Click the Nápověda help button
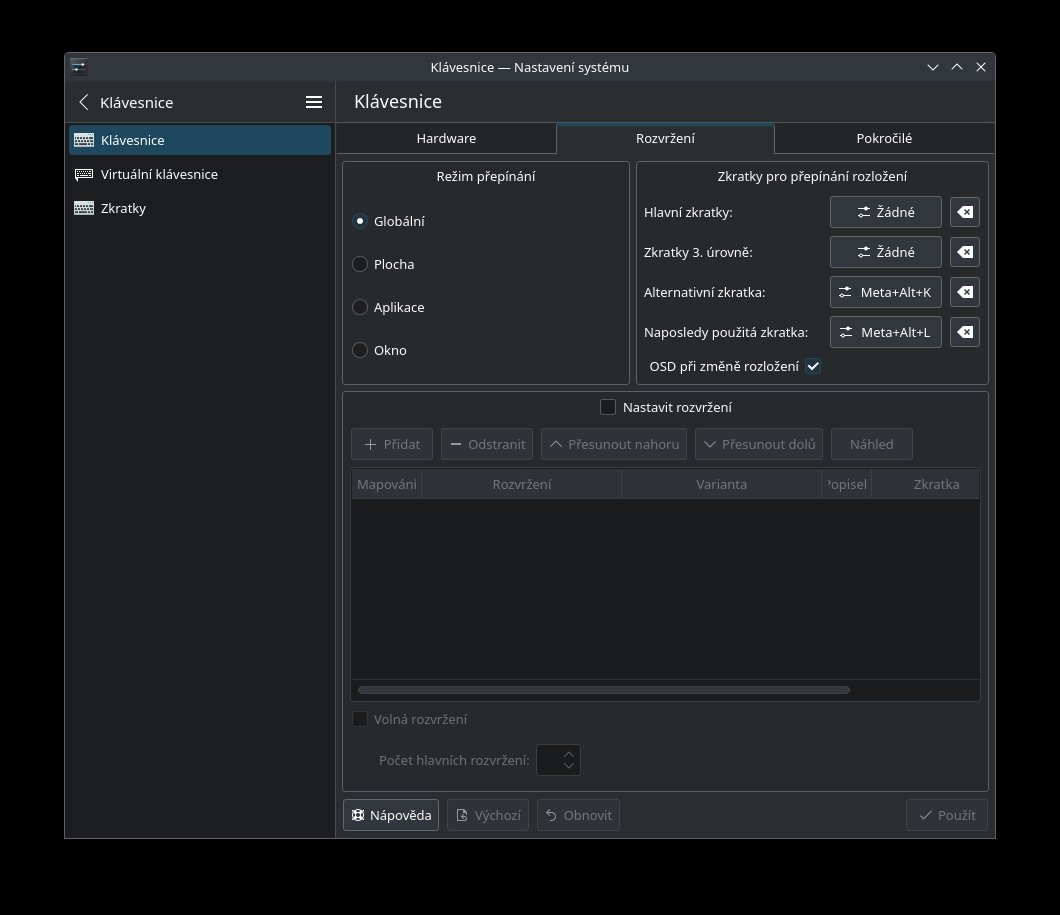The width and height of the screenshot is (1060, 915). pyautogui.click(x=391, y=815)
